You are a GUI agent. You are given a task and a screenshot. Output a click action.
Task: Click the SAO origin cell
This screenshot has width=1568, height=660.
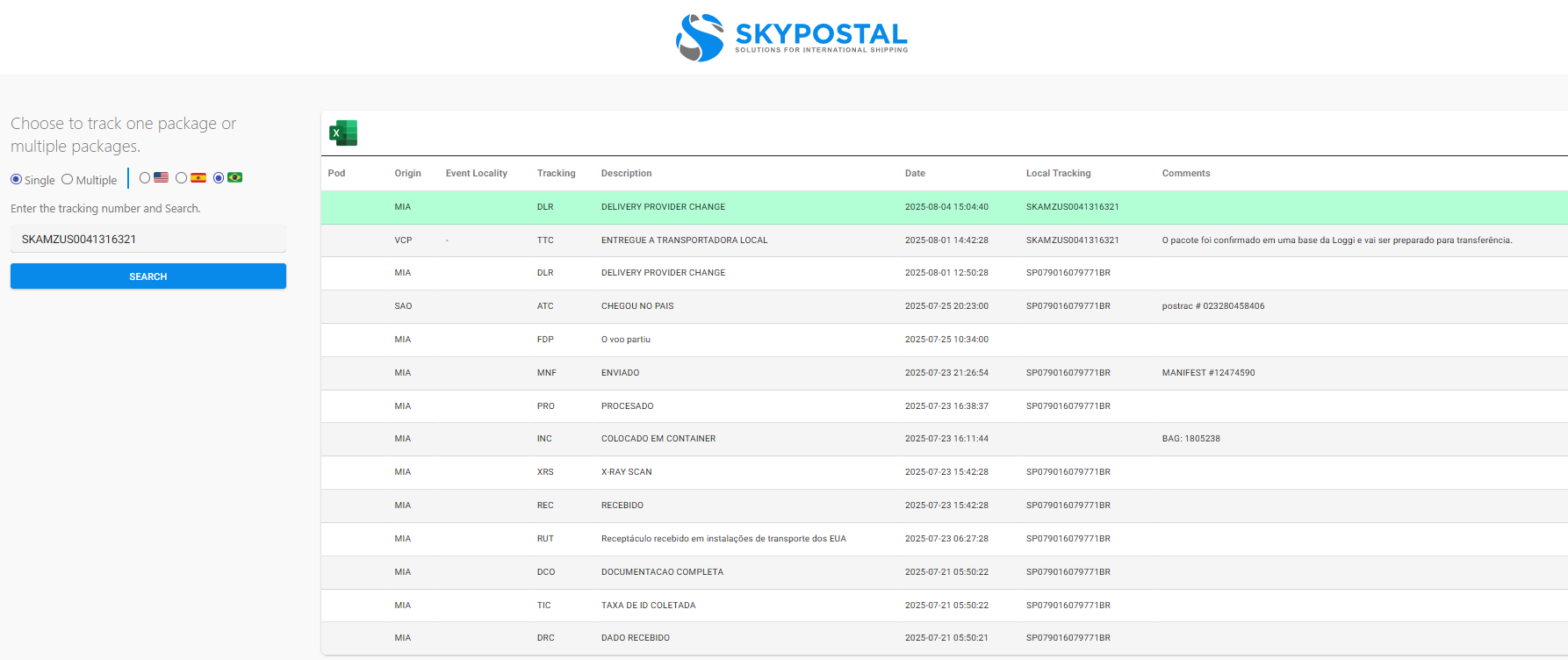pos(403,306)
